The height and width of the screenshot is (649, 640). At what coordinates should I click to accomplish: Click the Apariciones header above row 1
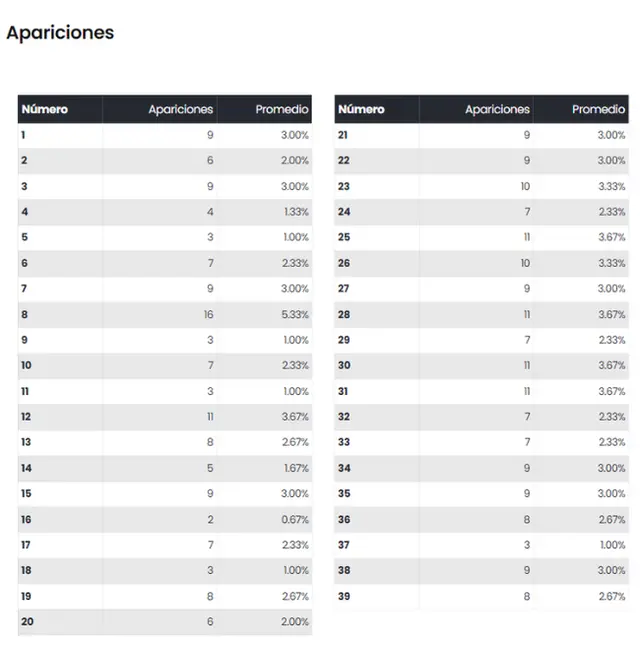(180, 109)
